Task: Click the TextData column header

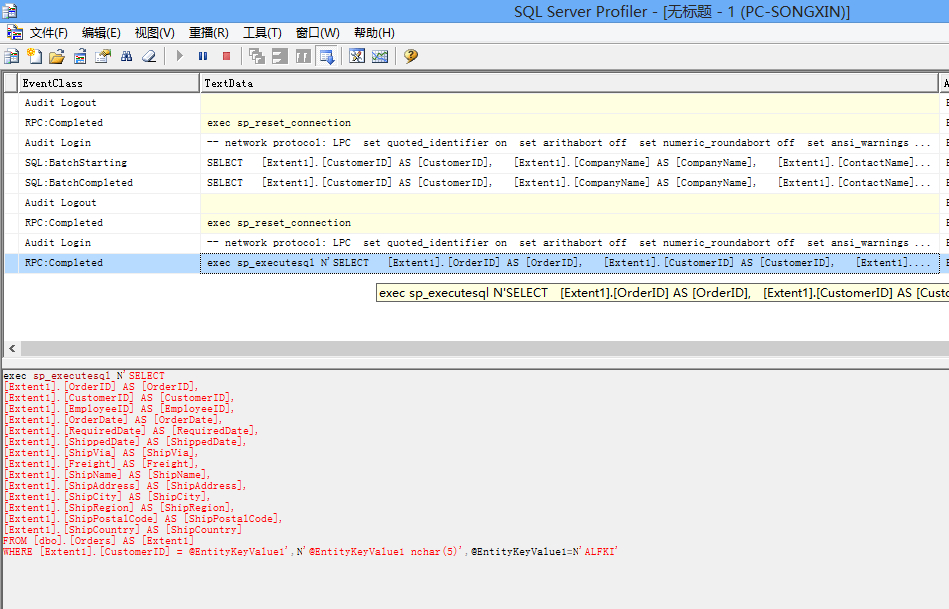Action: (569, 83)
